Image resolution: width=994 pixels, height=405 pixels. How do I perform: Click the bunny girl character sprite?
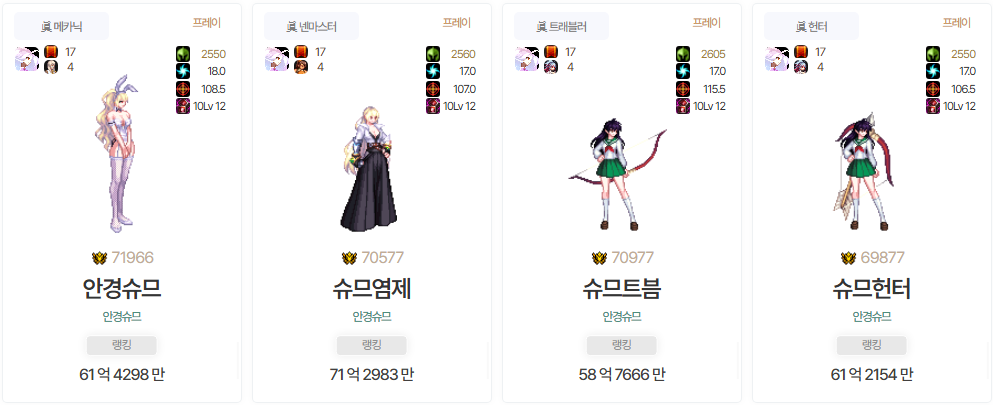pyautogui.click(x=118, y=153)
